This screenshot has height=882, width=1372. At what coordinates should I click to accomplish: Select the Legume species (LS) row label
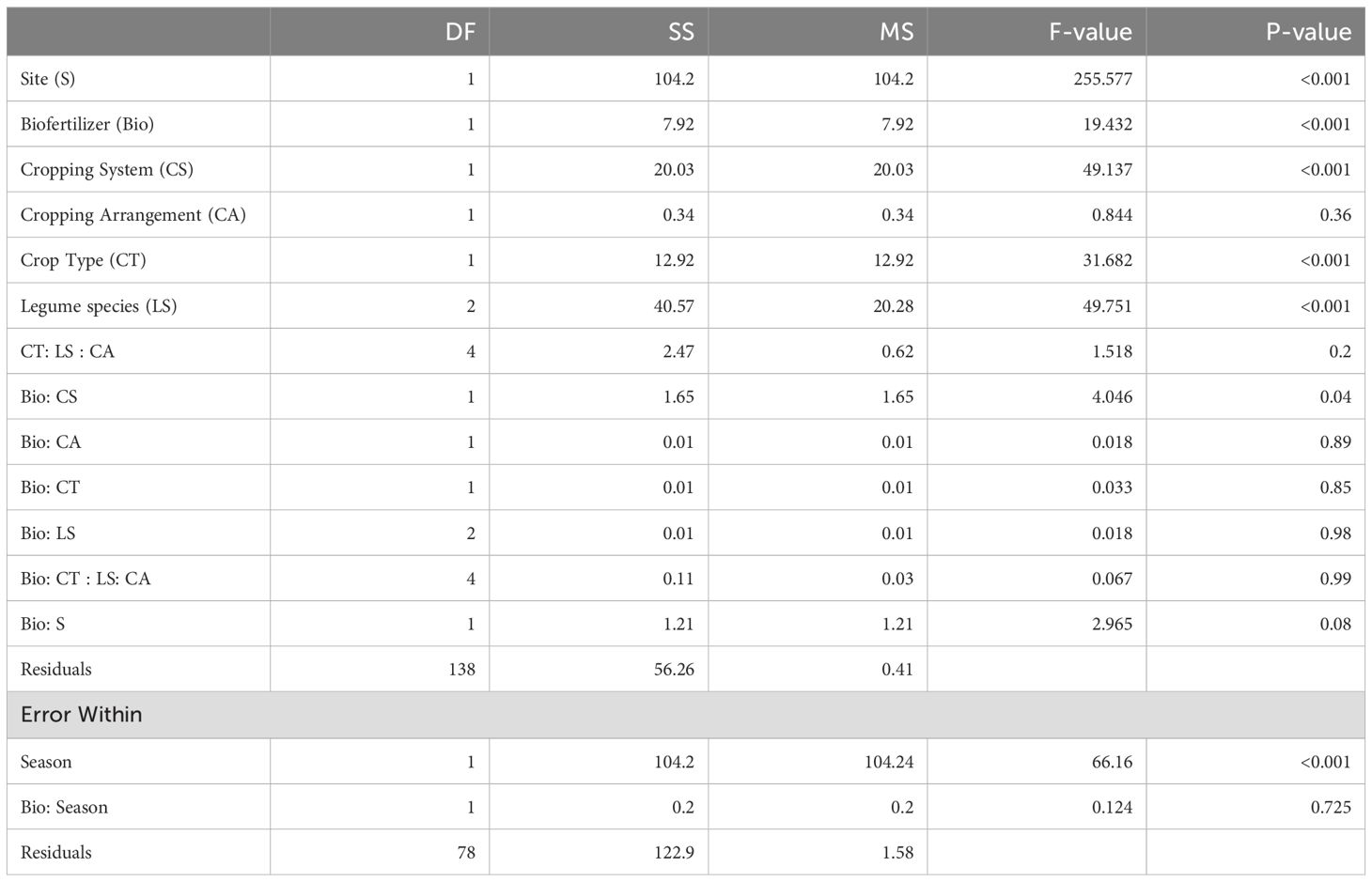99,306
